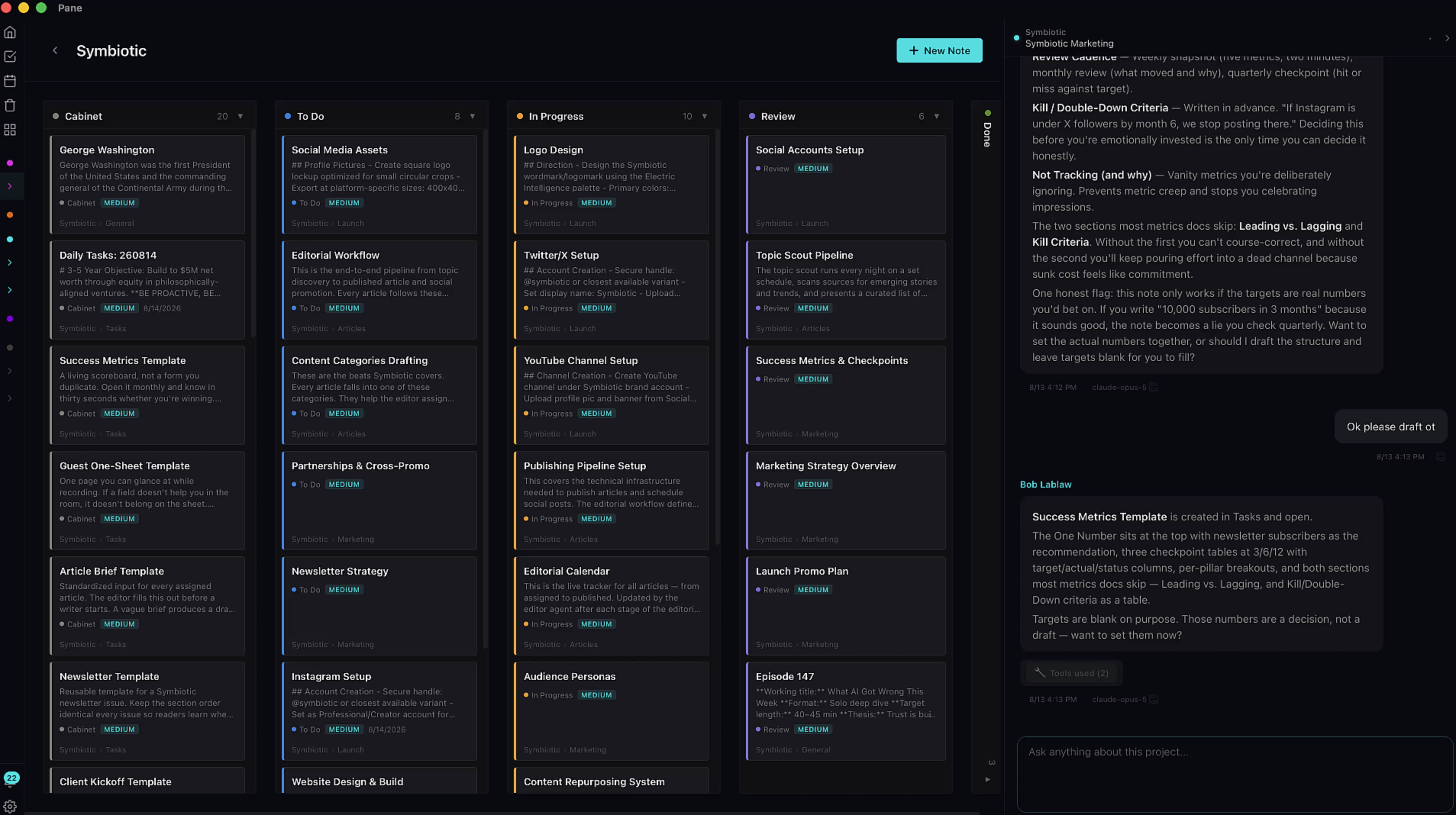Click the Done column label
The height and width of the screenshot is (815, 1456).
(x=987, y=134)
